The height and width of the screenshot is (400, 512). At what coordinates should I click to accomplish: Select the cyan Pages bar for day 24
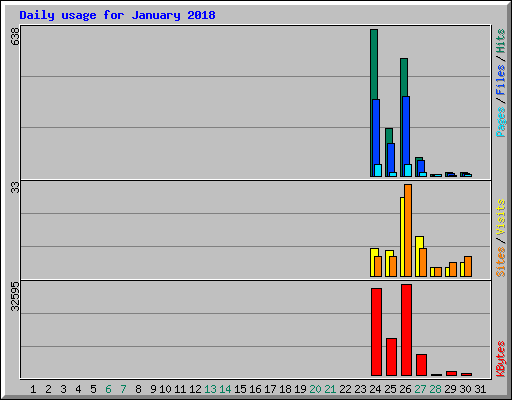[x=378, y=170]
